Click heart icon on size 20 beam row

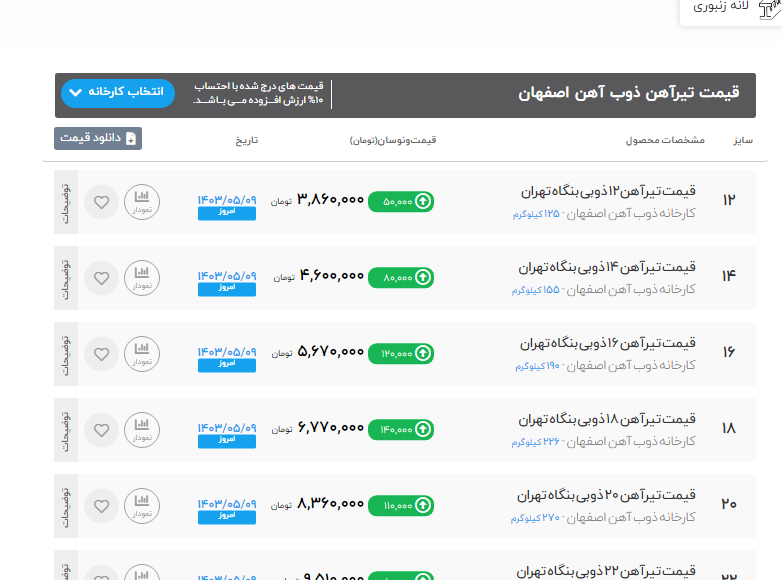coord(101,505)
